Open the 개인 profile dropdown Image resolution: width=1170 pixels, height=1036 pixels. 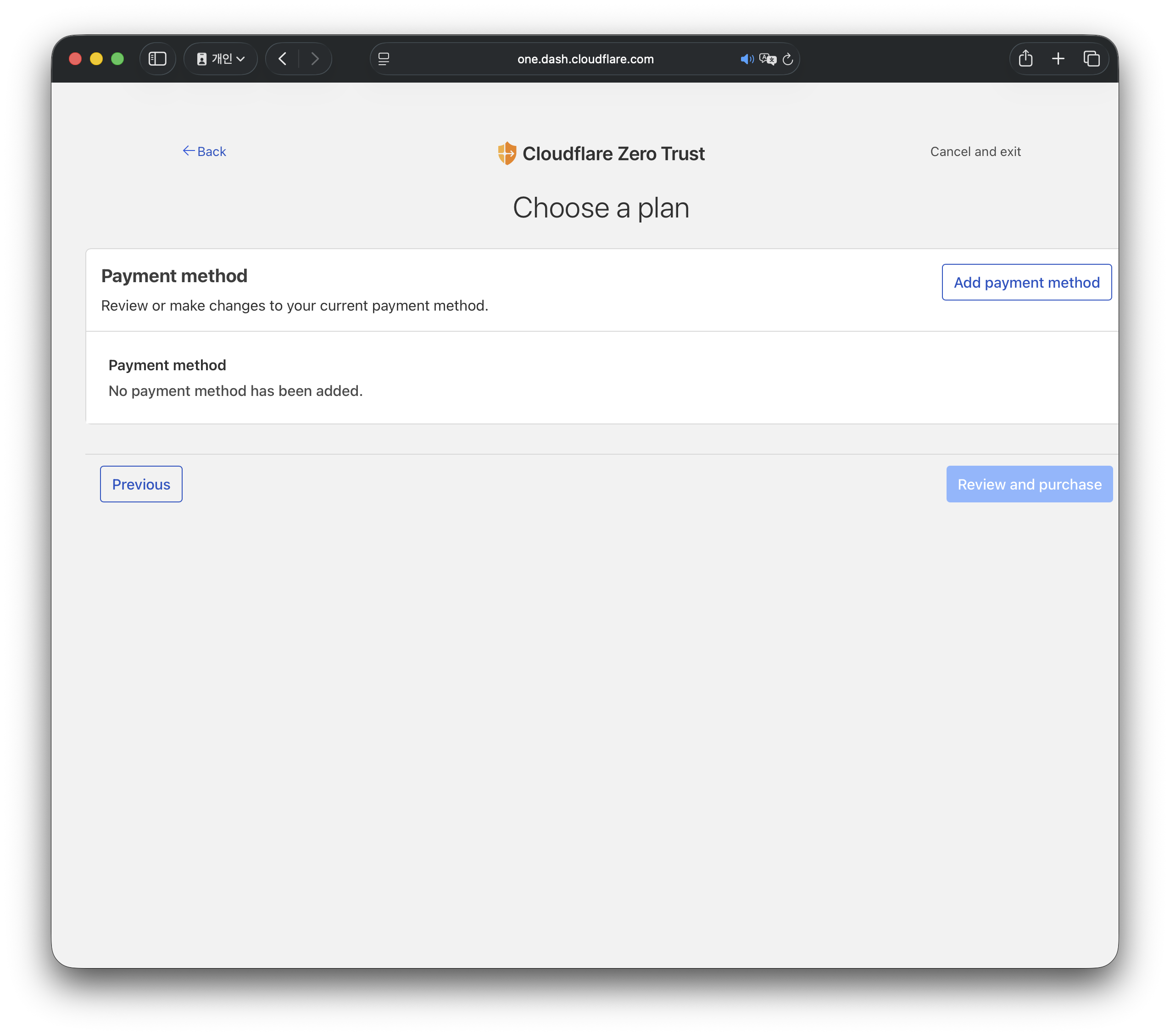coord(220,59)
